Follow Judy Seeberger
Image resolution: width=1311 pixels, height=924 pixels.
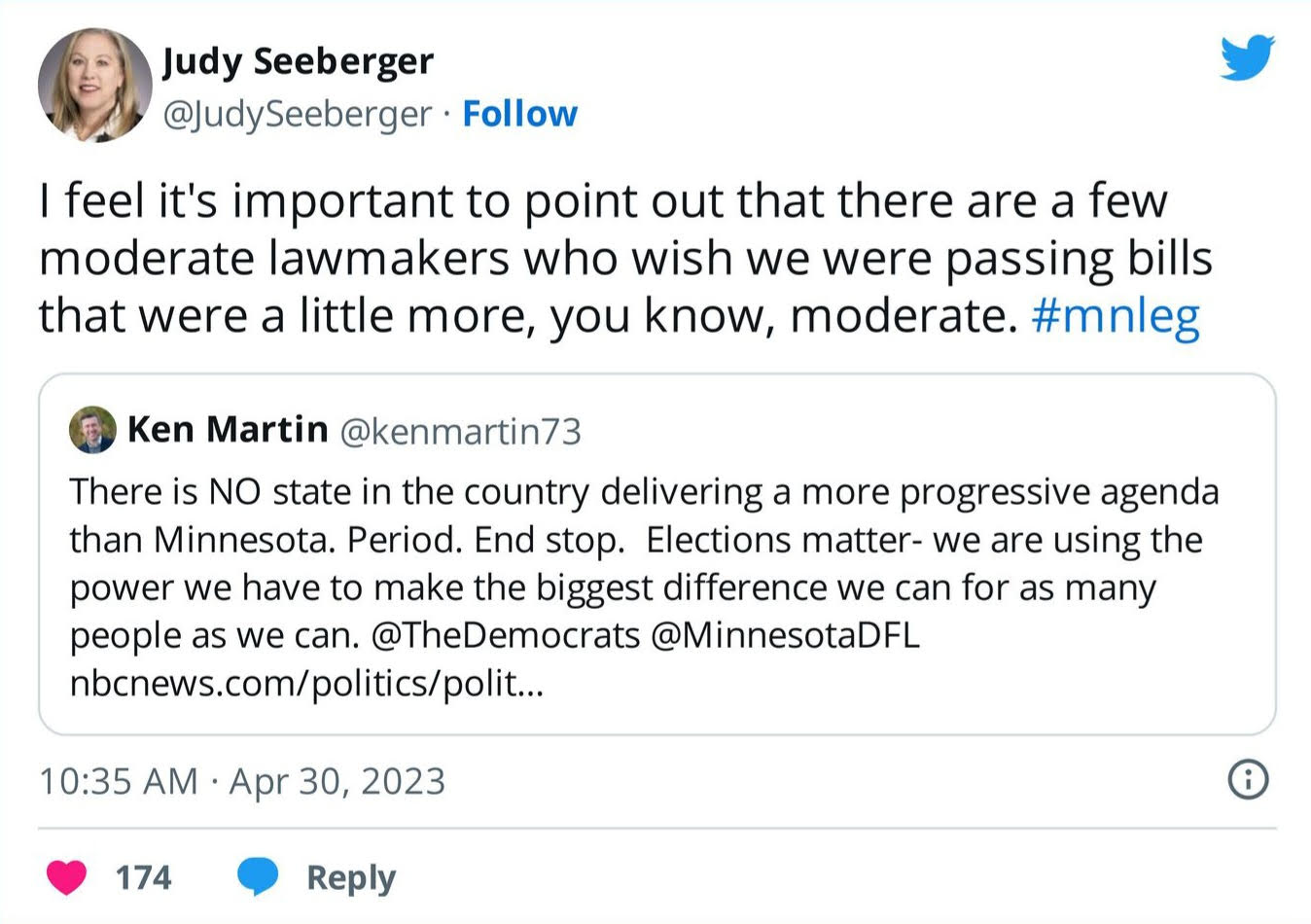coord(519,114)
